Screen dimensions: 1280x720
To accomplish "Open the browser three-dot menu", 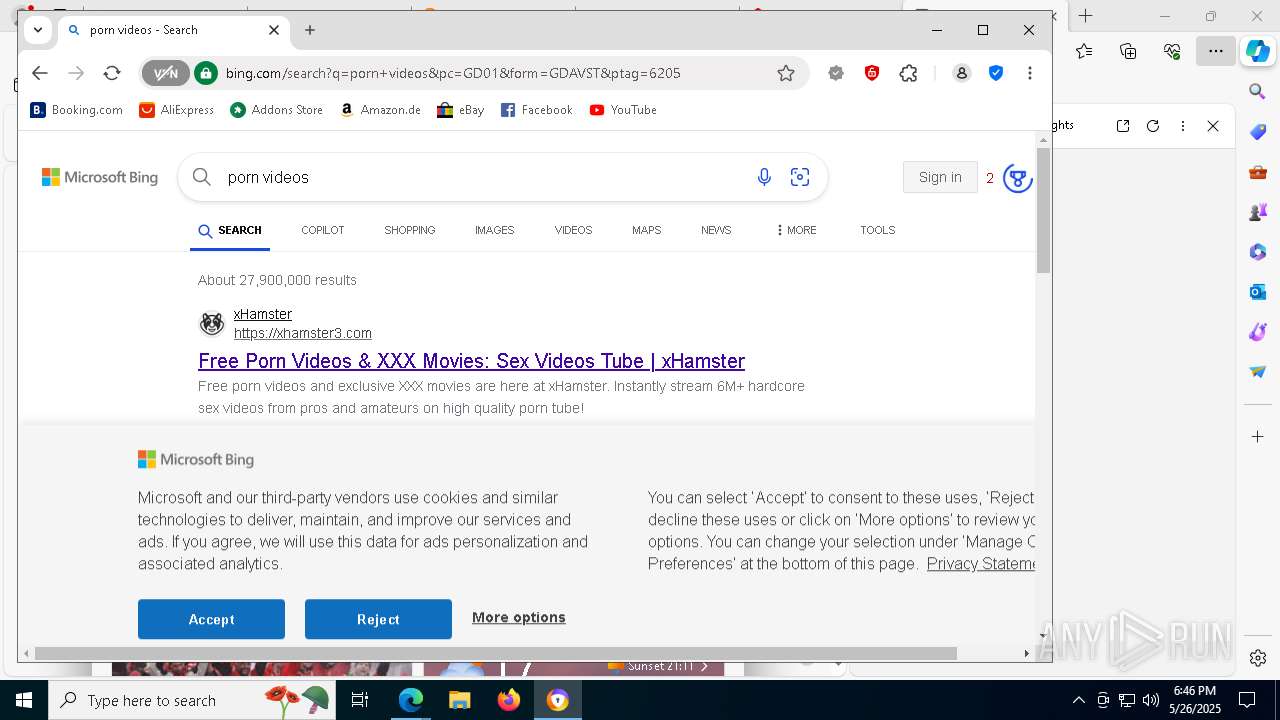I will [1030, 73].
